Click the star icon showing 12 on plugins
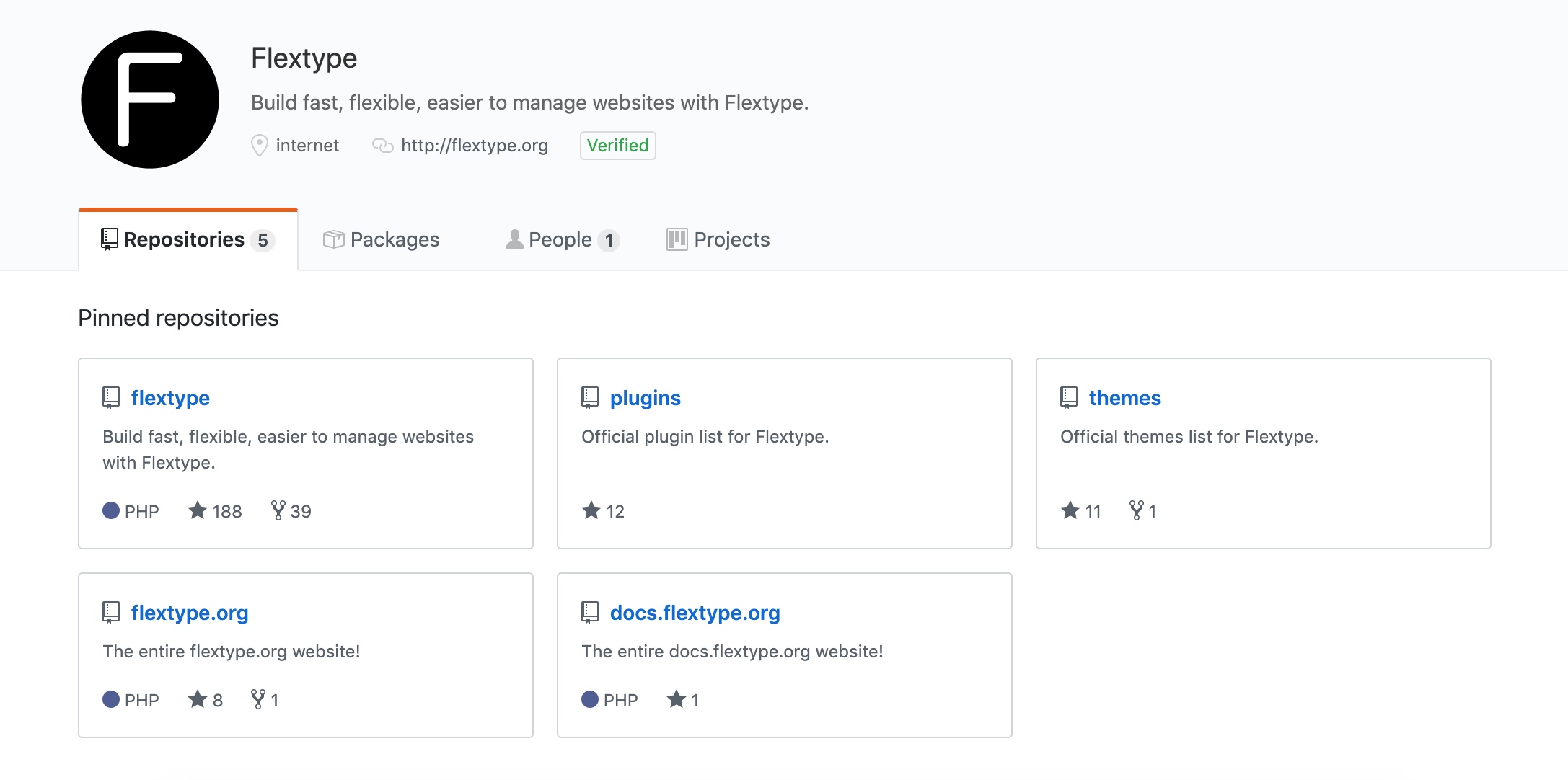Viewport: 1568px width, 780px height. pos(591,510)
